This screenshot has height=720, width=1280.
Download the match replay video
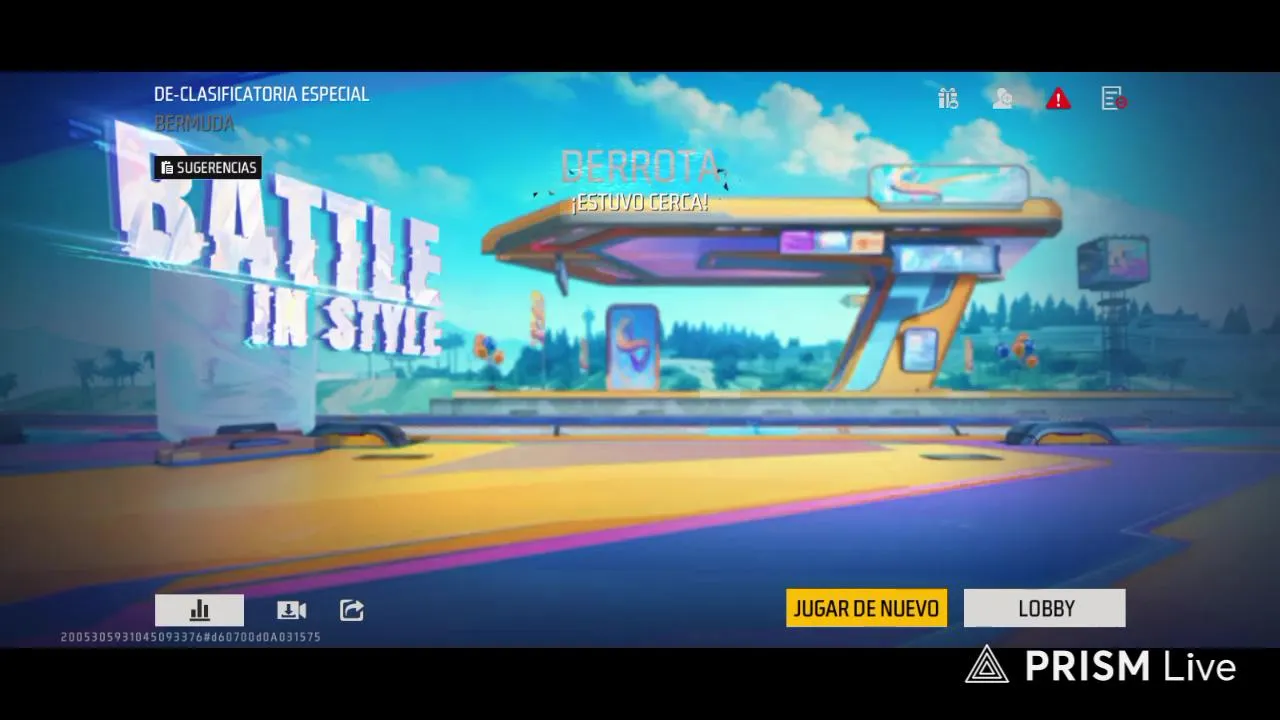point(291,610)
